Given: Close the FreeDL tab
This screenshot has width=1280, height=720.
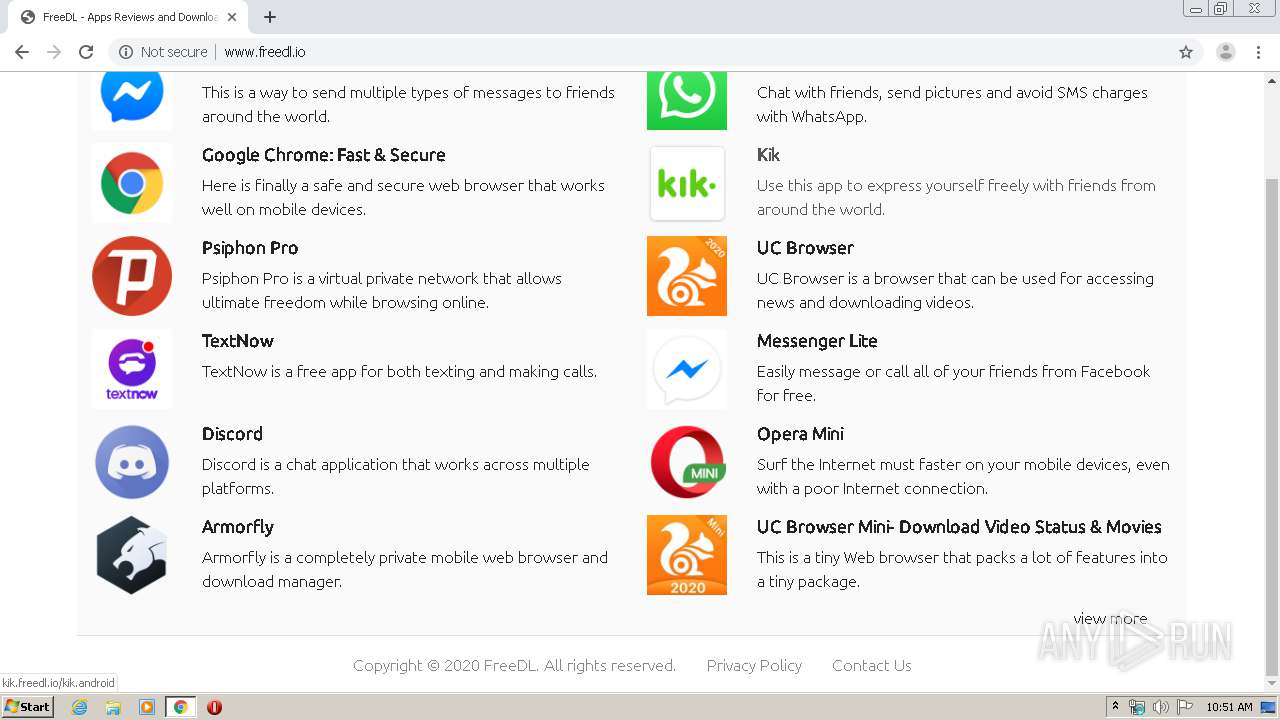Looking at the screenshot, I should click(x=232, y=17).
